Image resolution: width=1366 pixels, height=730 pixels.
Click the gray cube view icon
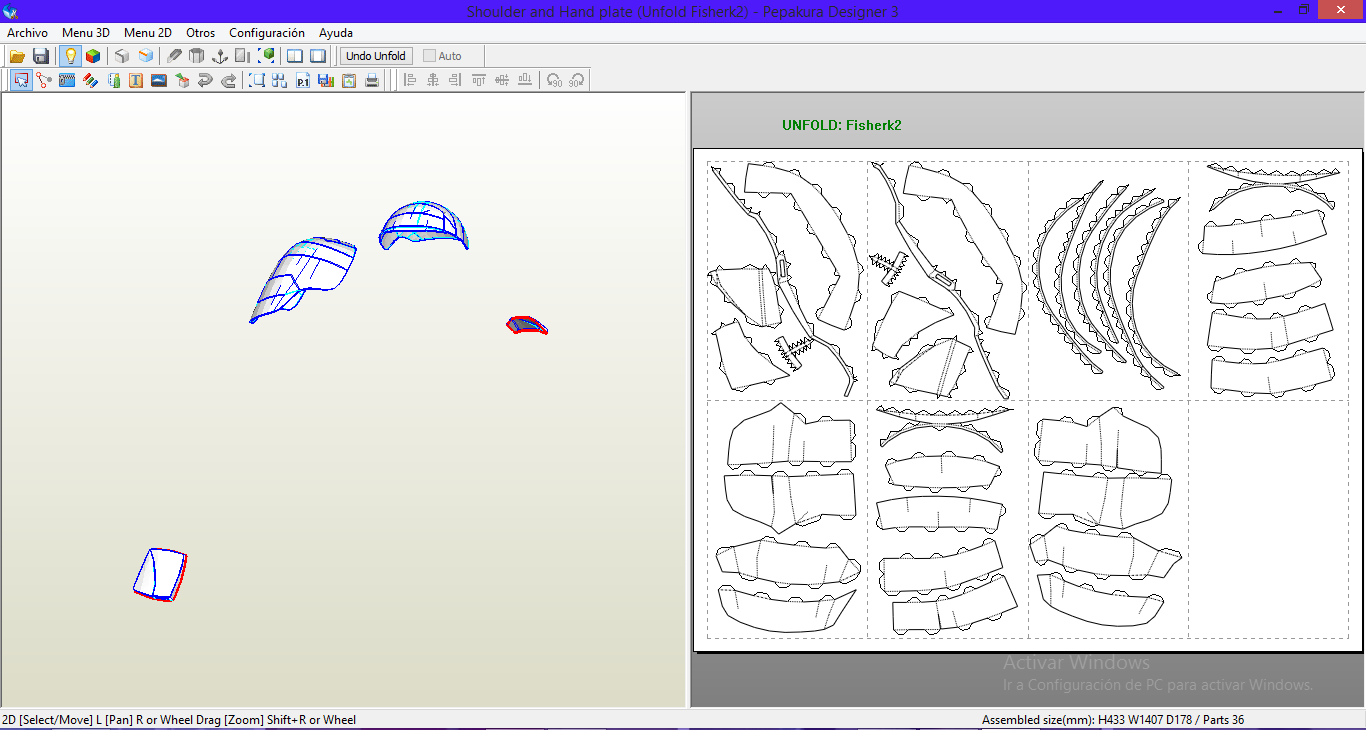tap(122, 56)
